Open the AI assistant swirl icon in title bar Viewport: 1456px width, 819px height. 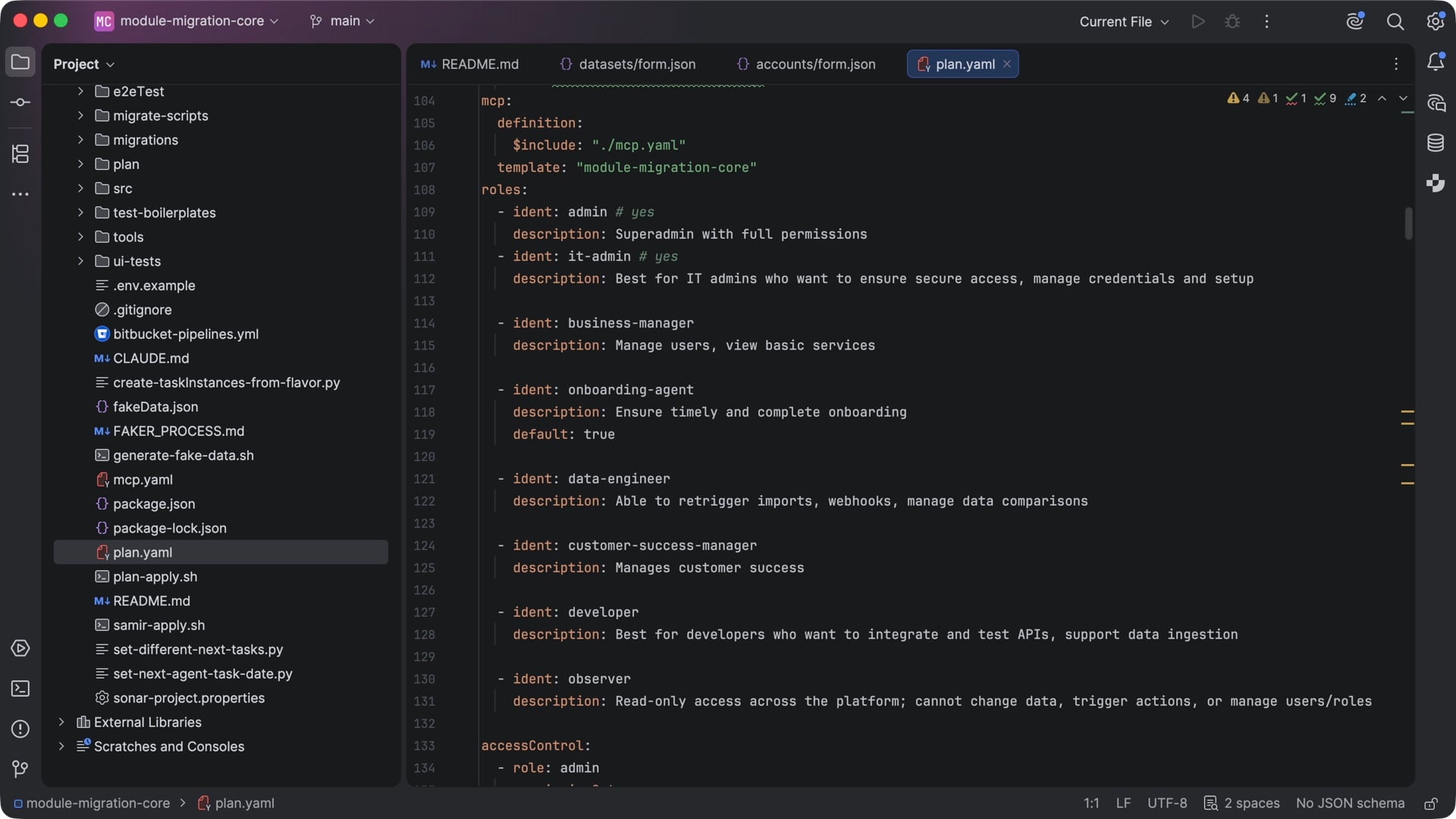click(1355, 21)
